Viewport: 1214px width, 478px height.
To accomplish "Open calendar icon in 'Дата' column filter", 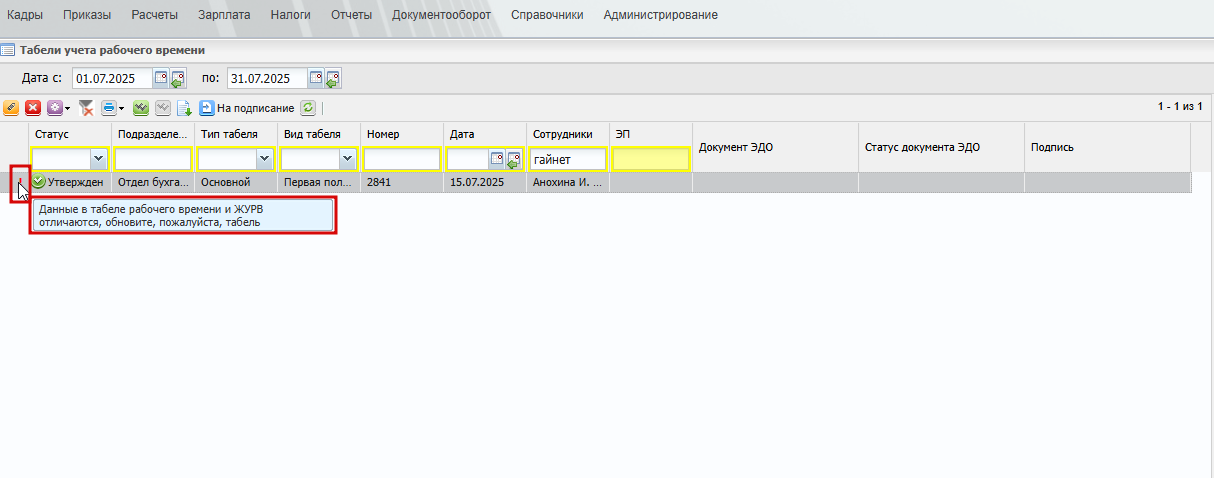I will coord(496,159).
